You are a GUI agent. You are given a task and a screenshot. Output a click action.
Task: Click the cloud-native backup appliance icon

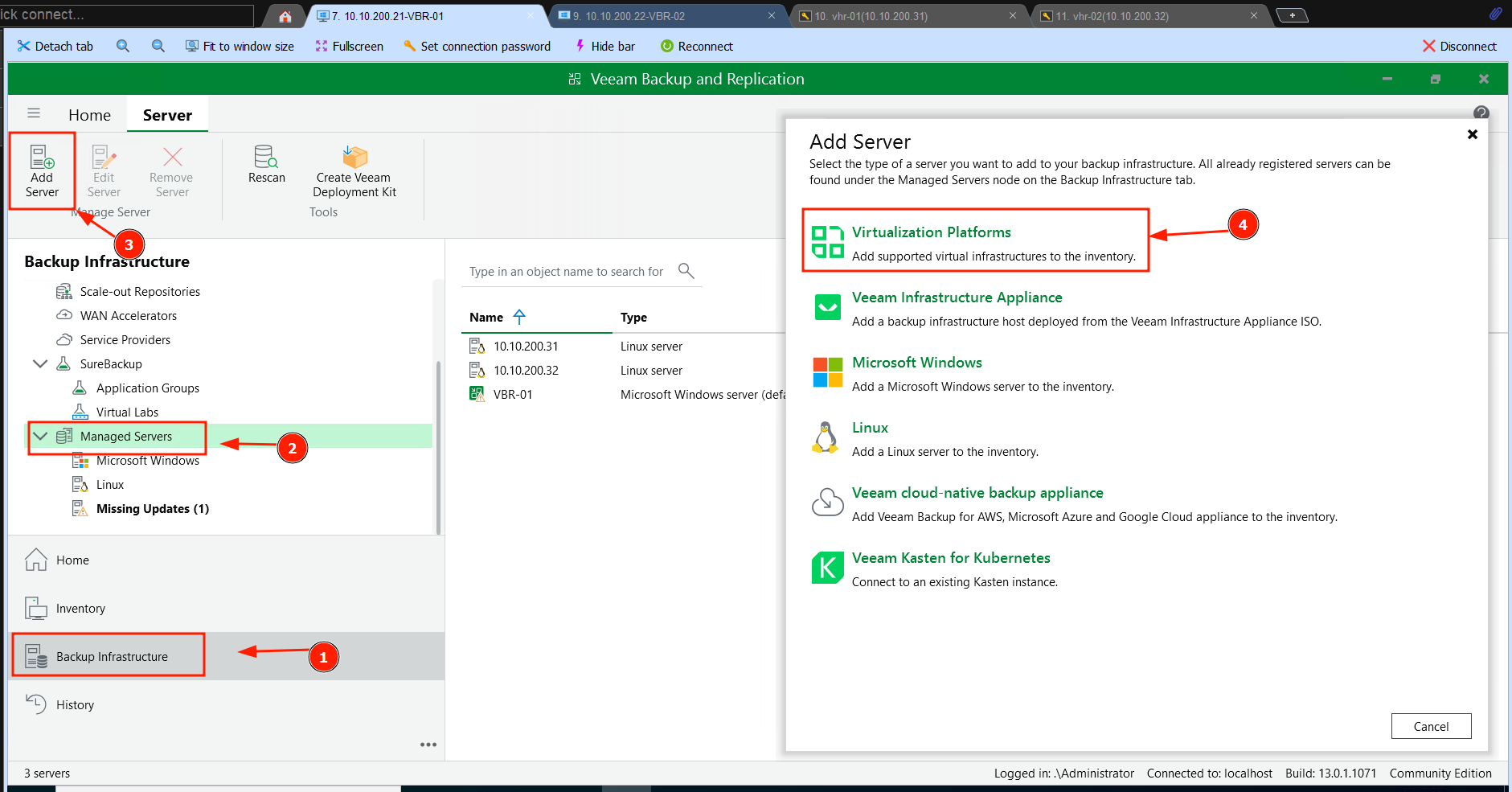(827, 503)
